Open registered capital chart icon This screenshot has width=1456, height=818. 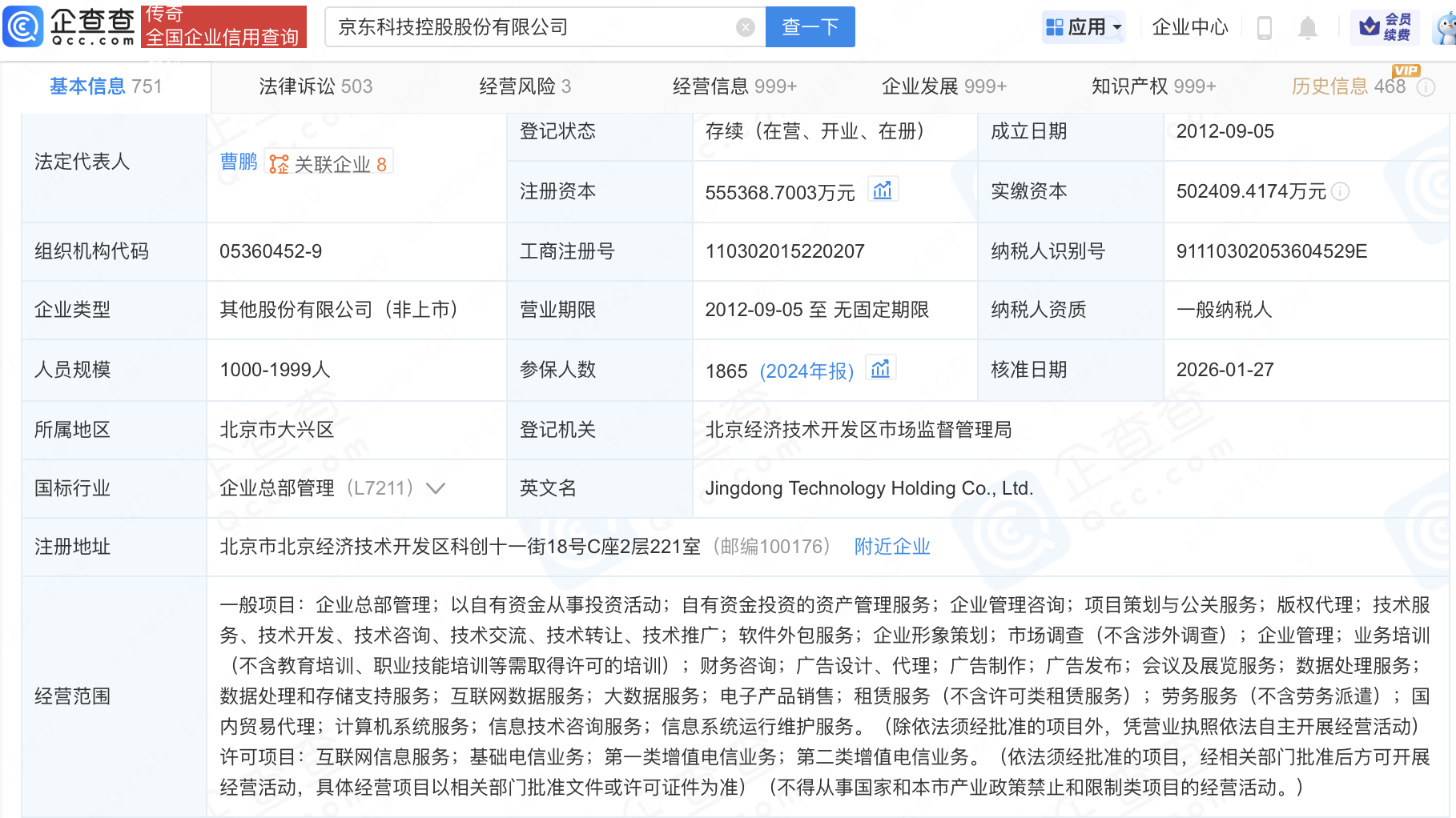coord(883,190)
